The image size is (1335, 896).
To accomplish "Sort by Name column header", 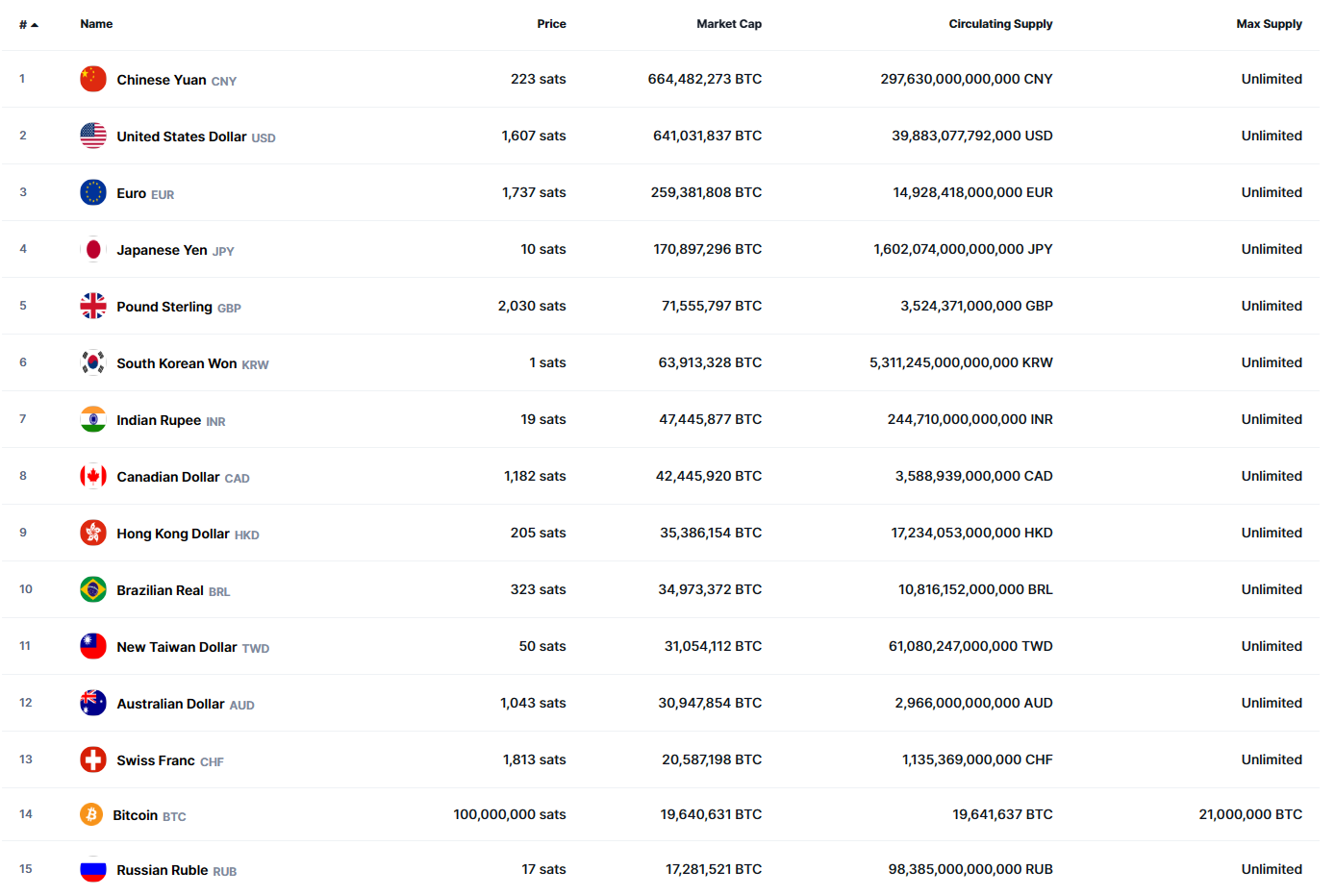I will point(96,24).
